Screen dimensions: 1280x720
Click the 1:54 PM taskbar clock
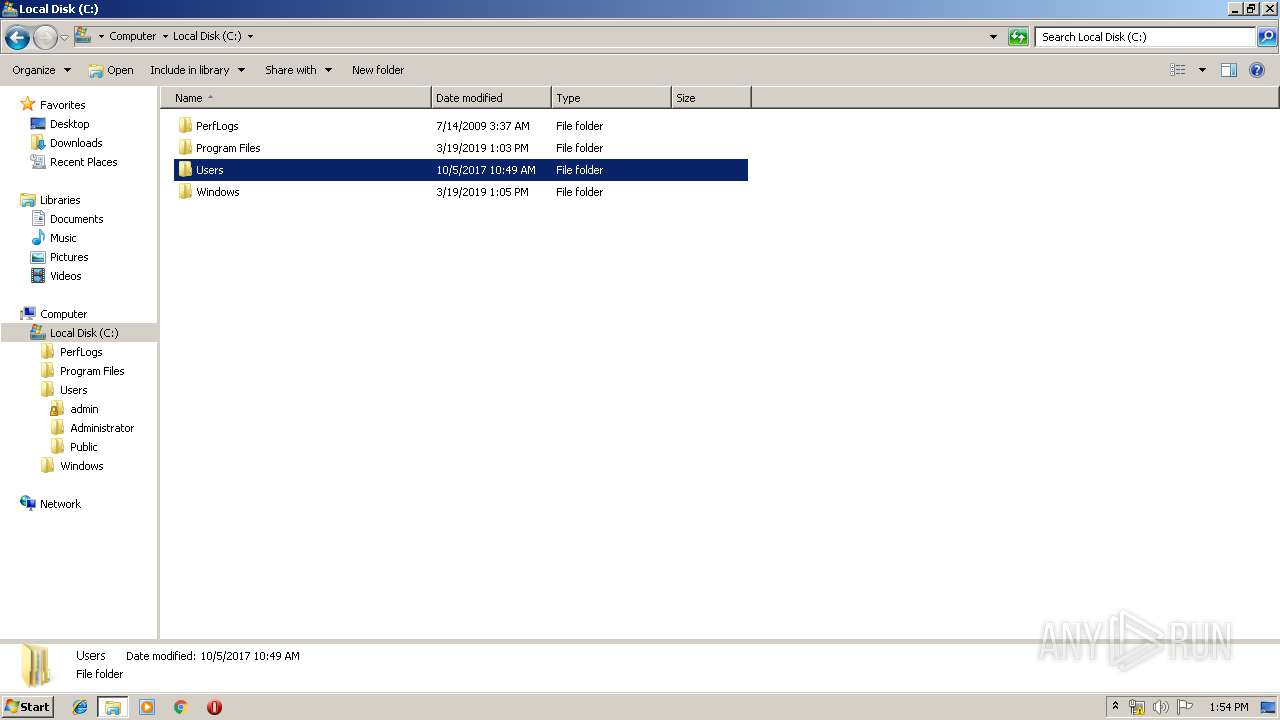pos(1228,707)
